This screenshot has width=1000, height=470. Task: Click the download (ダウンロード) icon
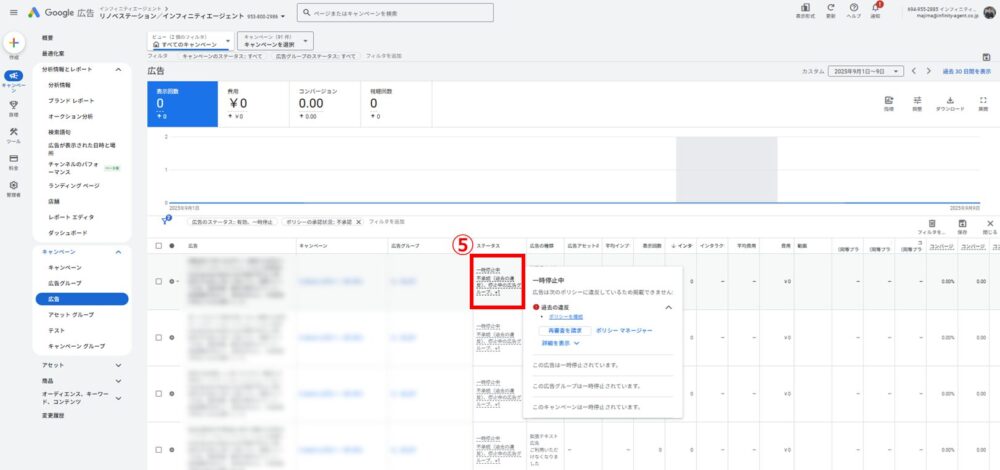click(950, 101)
